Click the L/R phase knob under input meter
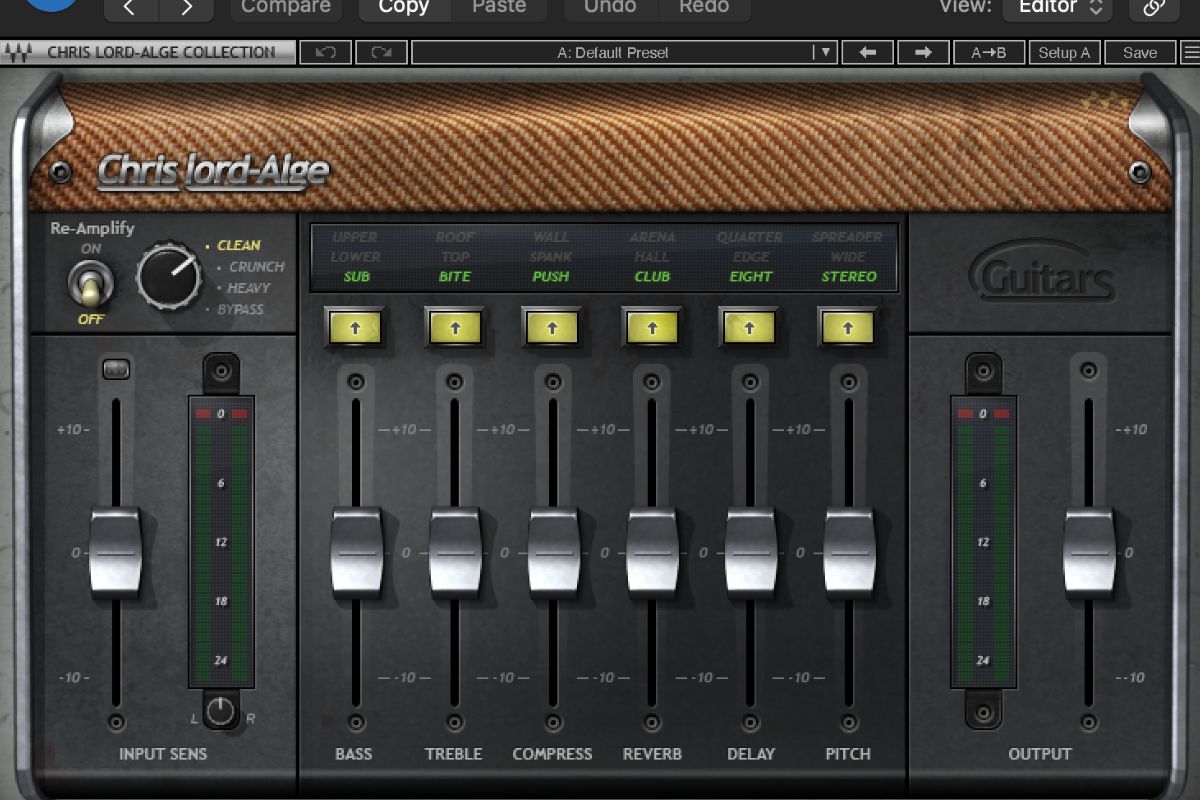Image resolution: width=1200 pixels, height=800 pixels. click(220, 712)
